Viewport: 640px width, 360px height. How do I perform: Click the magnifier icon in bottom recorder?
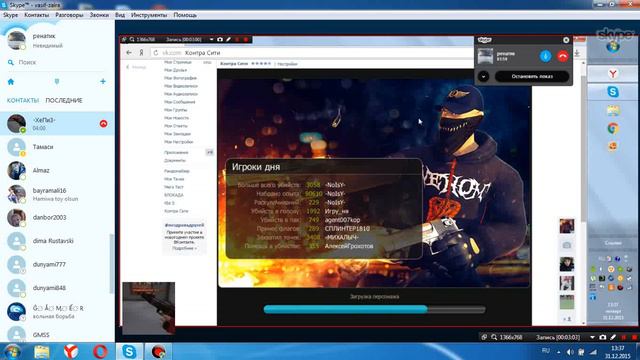click(x=494, y=337)
